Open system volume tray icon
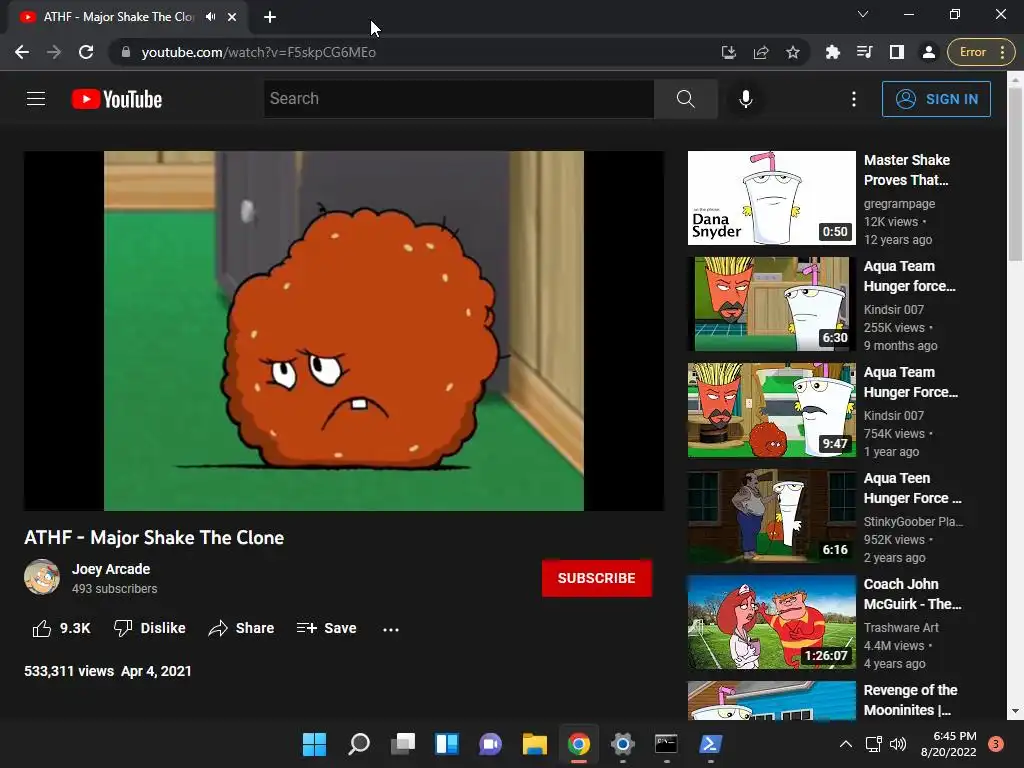The width and height of the screenshot is (1024, 768). (x=898, y=744)
